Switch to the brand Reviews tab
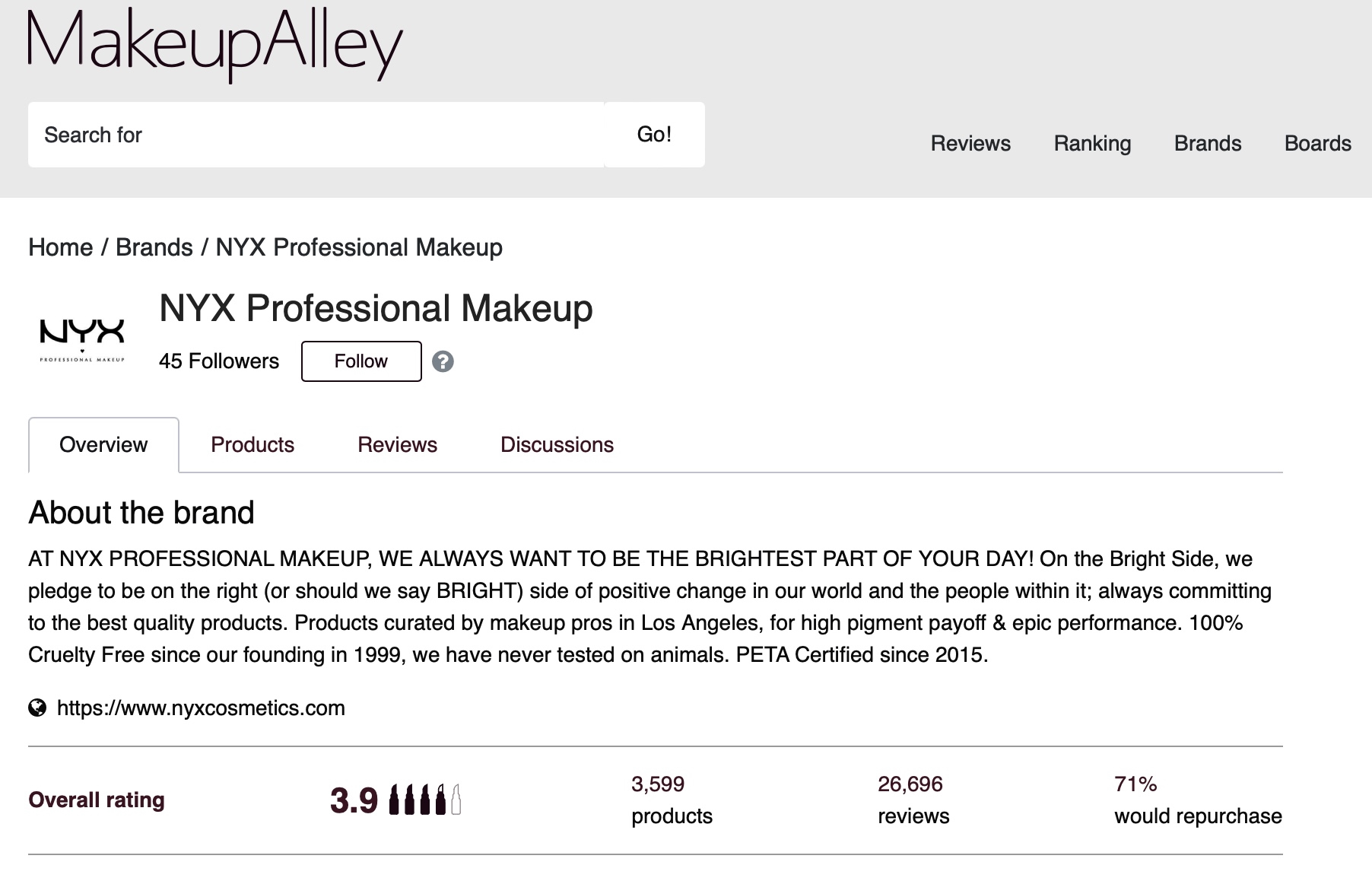The image size is (1372, 881). 398,445
